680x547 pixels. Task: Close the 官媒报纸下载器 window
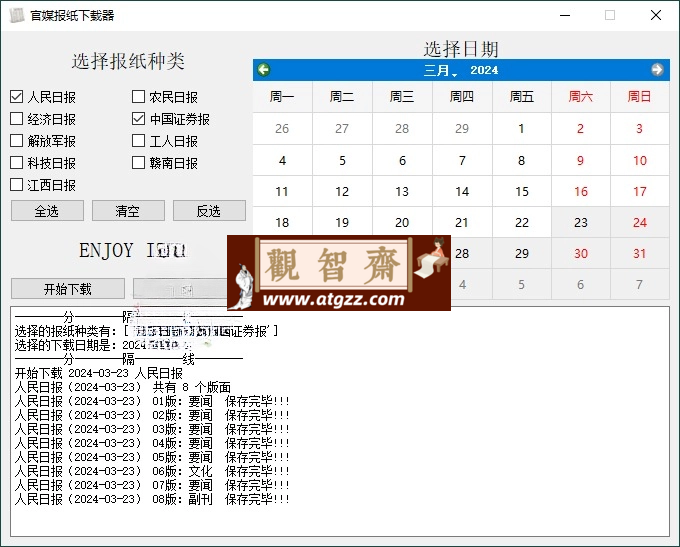point(656,15)
